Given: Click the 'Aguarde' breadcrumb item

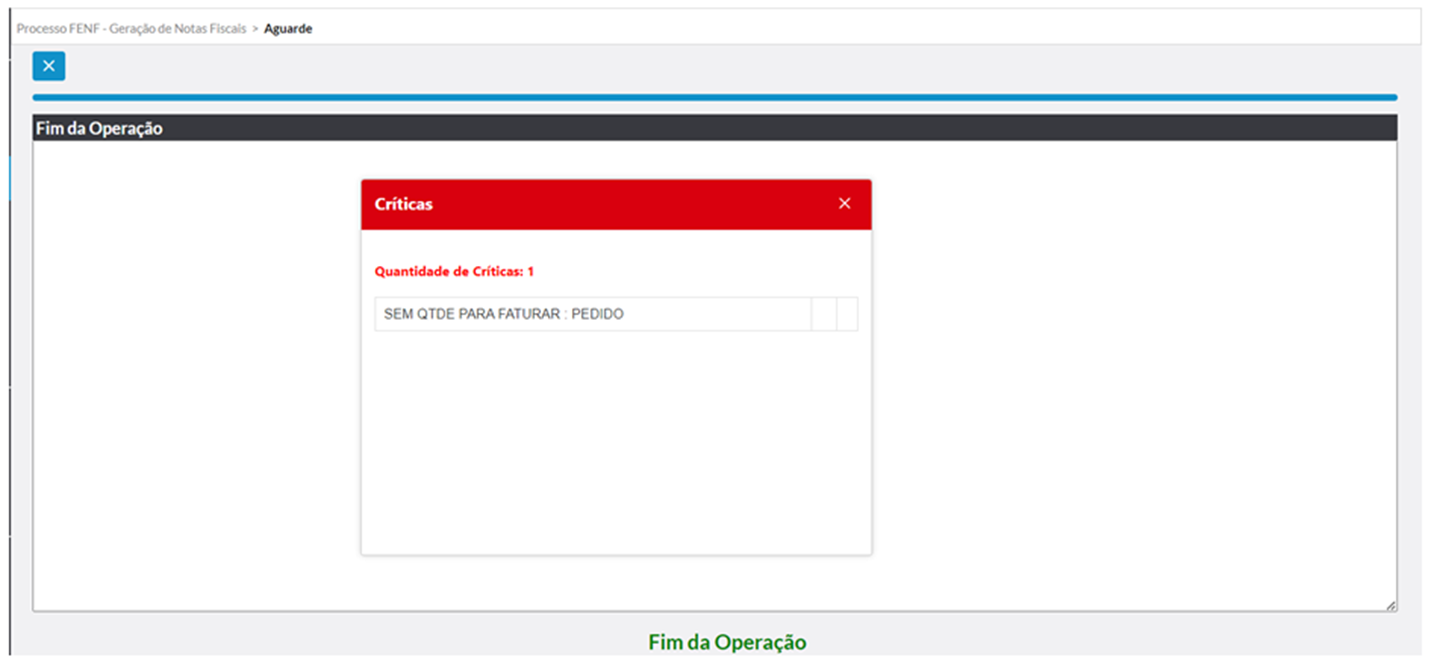Looking at the screenshot, I should (x=288, y=29).
